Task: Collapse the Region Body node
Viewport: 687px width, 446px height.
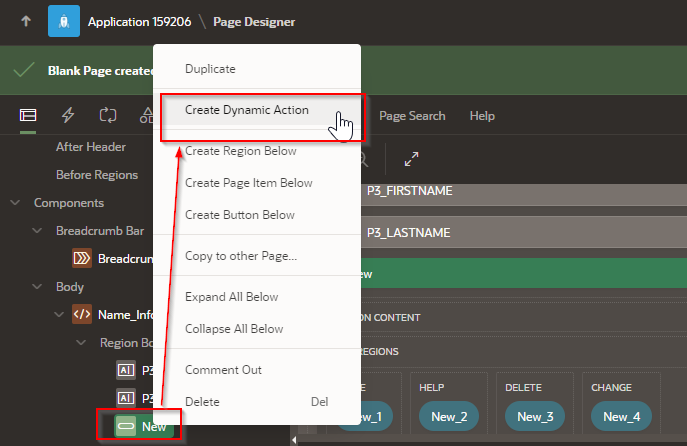Action: click(81, 343)
